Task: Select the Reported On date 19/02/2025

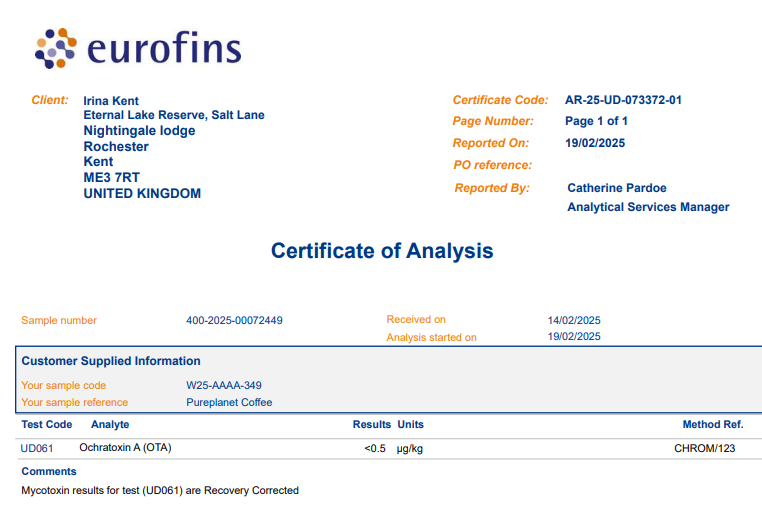Action: pyautogui.click(x=595, y=143)
